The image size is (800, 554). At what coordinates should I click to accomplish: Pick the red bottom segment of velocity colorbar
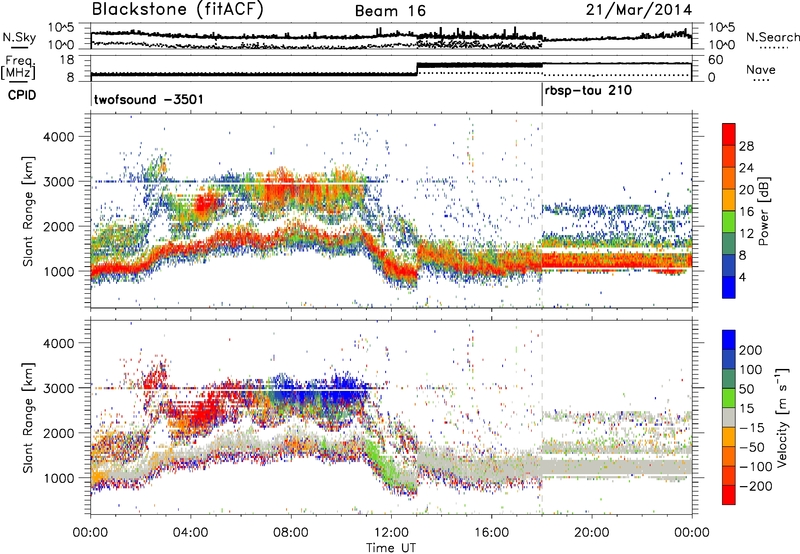729,495
